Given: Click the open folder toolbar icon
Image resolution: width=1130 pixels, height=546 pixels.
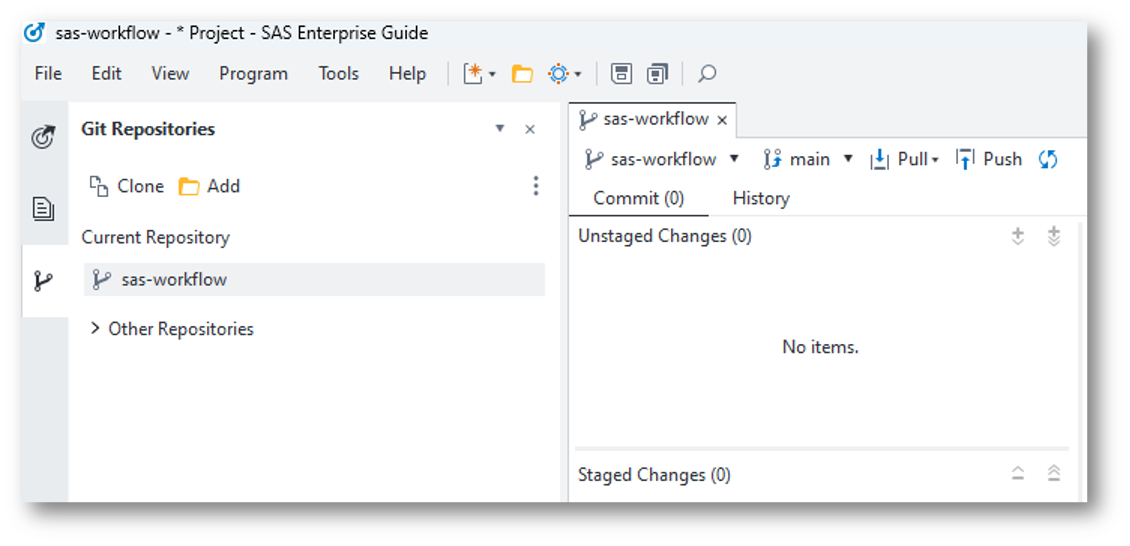Looking at the screenshot, I should [522, 74].
